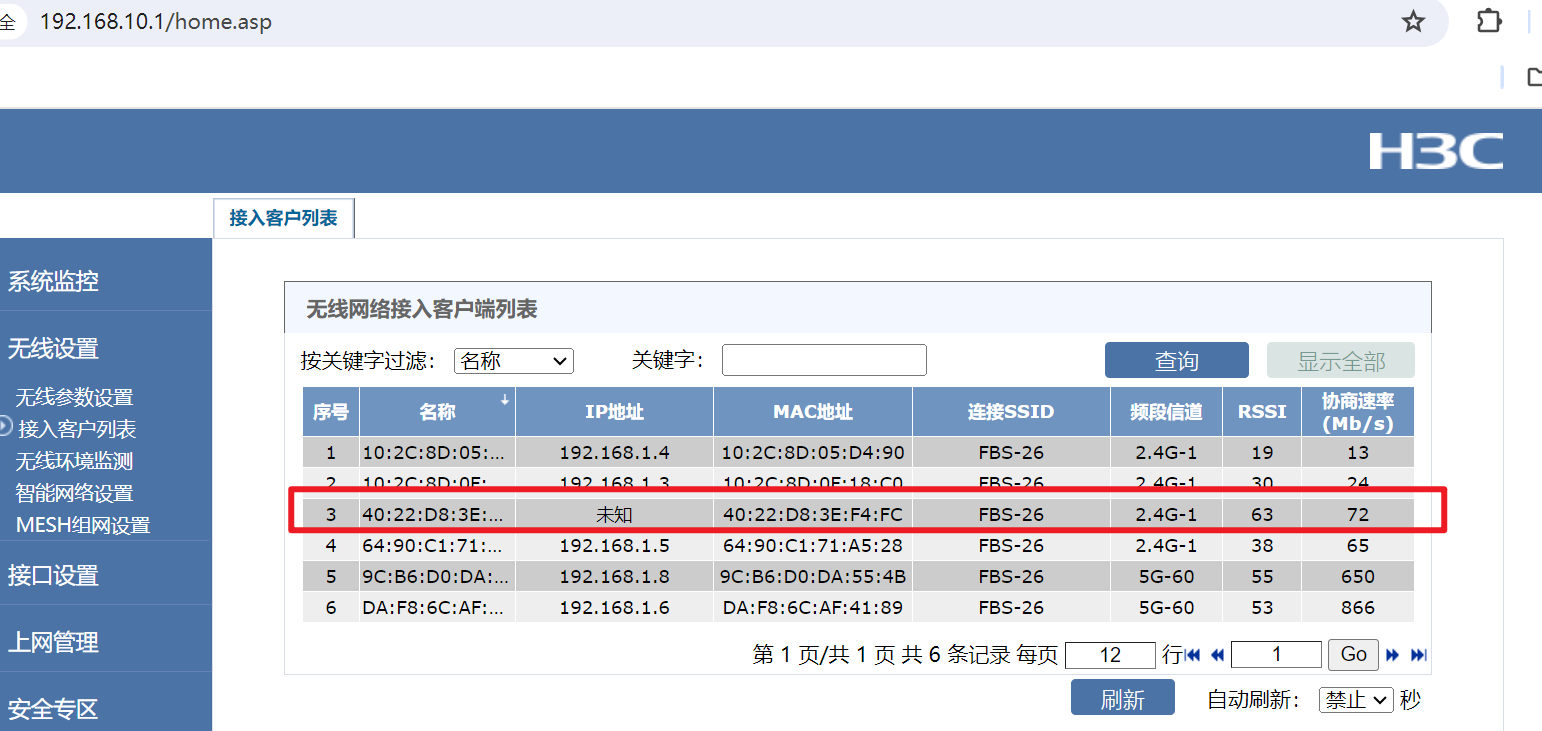The height and width of the screenshot is (731, 1542).
Task: Click the 协商速率 column header
Action: pos(1358,412)
